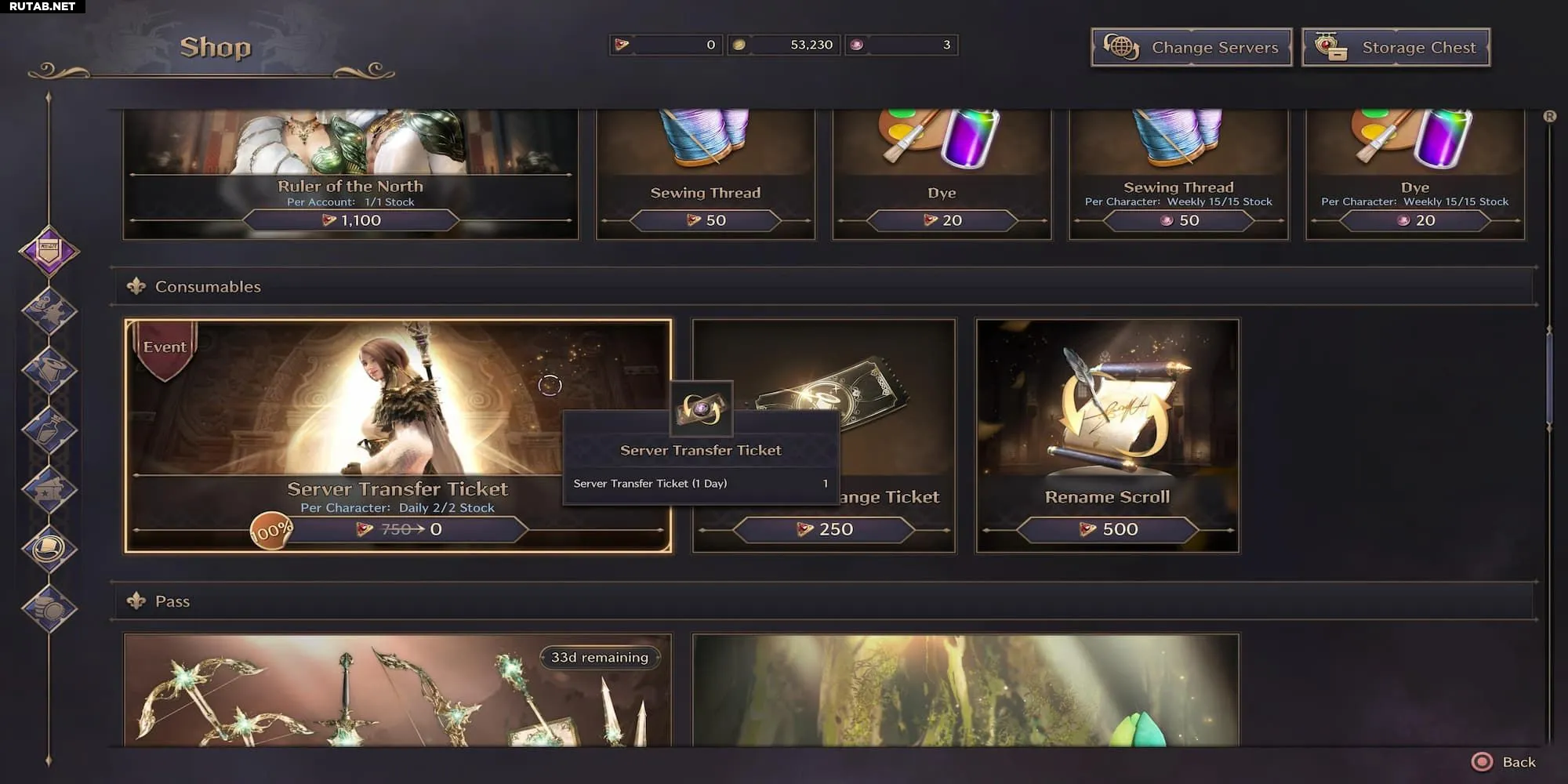The height and width of the screenshot is (784, 1568).
Task: Select the Rename Scroll item card
Action: (1107, 436)
